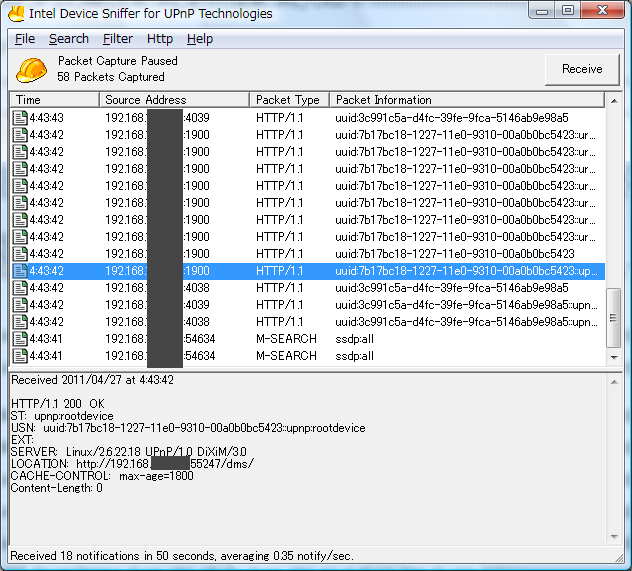
Task: Open the Search menu
Action: click(x=69, y=39)
